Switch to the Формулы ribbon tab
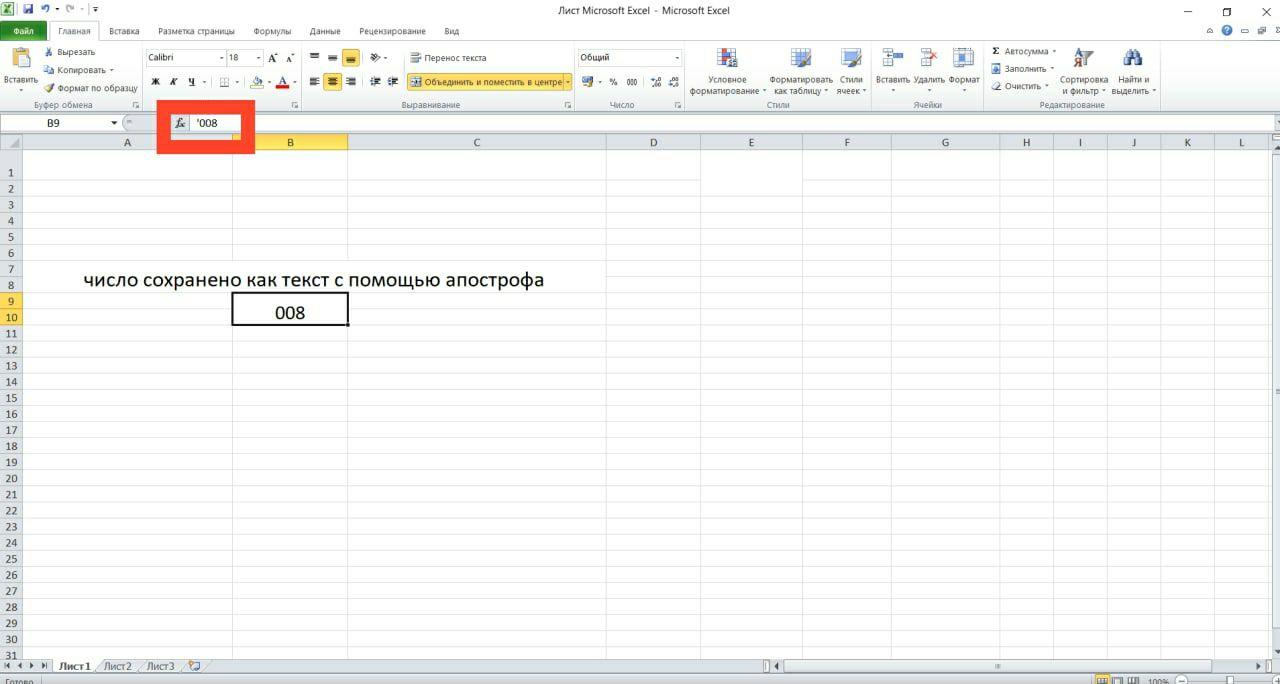Image resolution: width=1280 pixels, height=684 pixels. click(x=272, y=31)
